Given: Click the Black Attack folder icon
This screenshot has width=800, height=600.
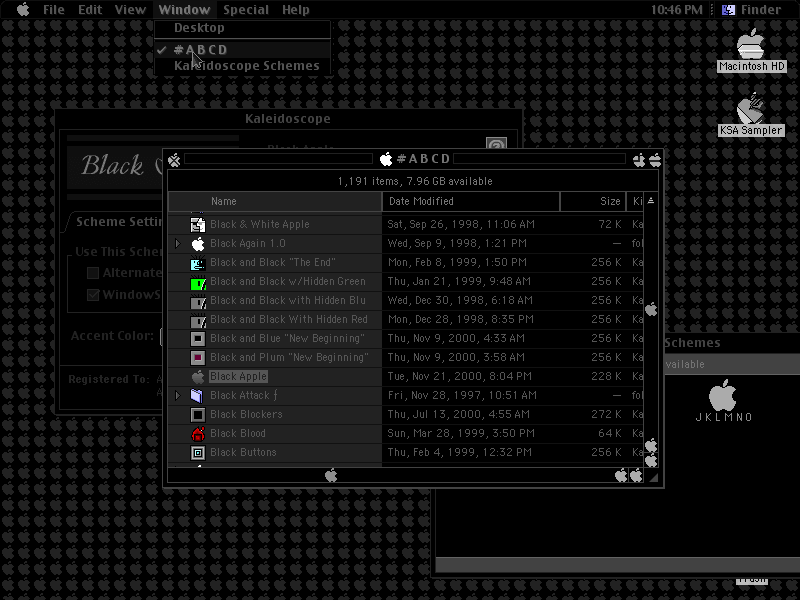Looking at the screenshot, I should 198,395.
